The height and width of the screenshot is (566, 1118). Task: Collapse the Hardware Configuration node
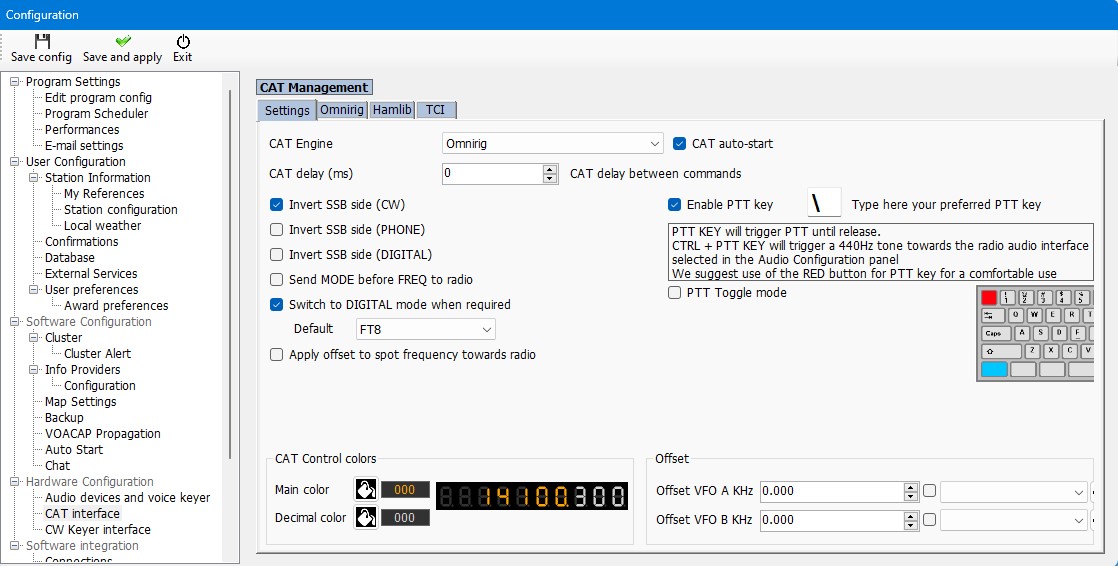coord(15,482)
